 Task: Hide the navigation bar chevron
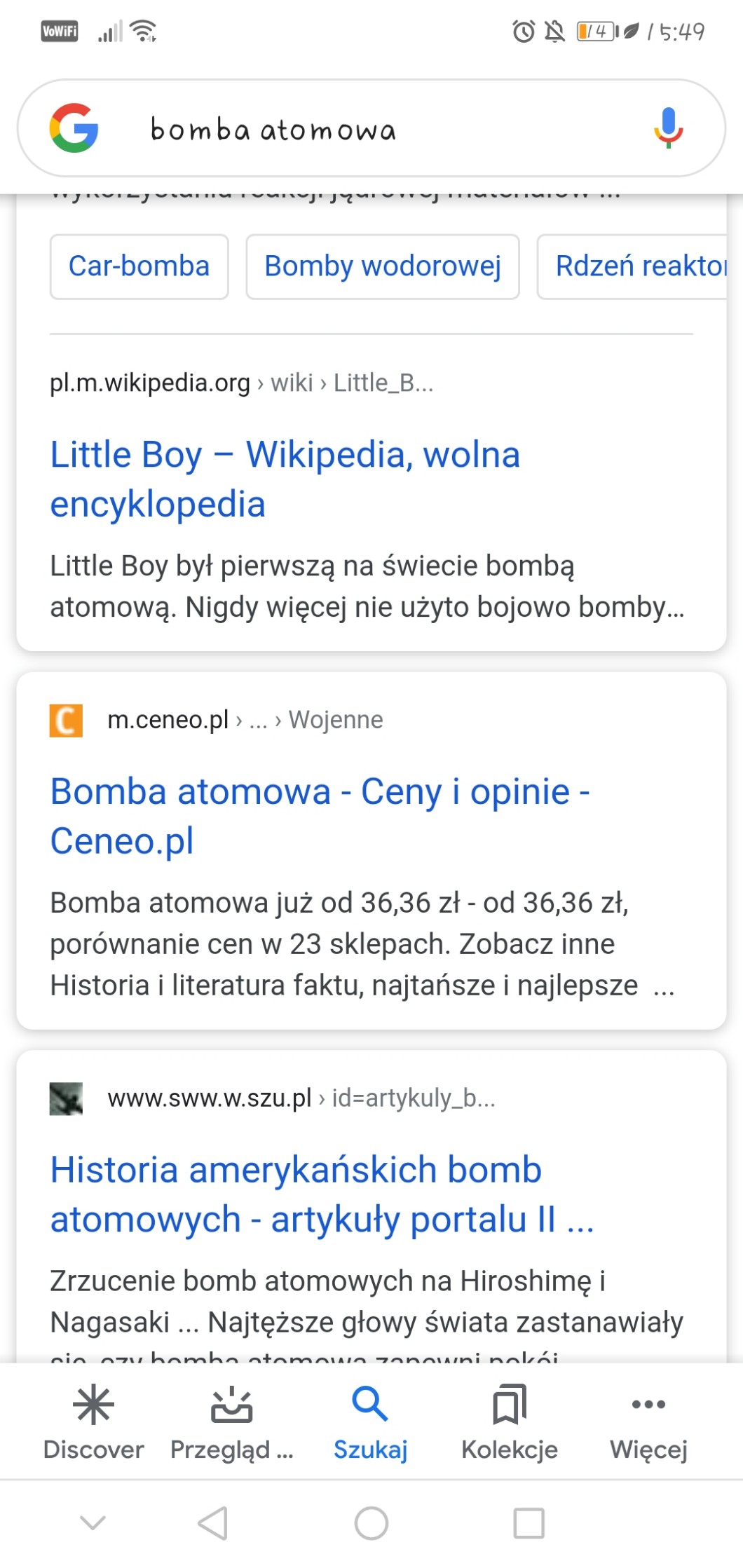(93, 1522)
